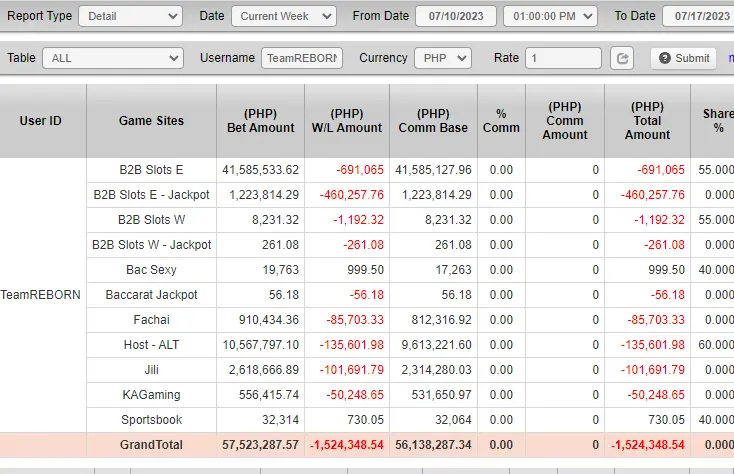Click the To Date field 07/17/2023
734x474 pixels.
click(699, 16)
